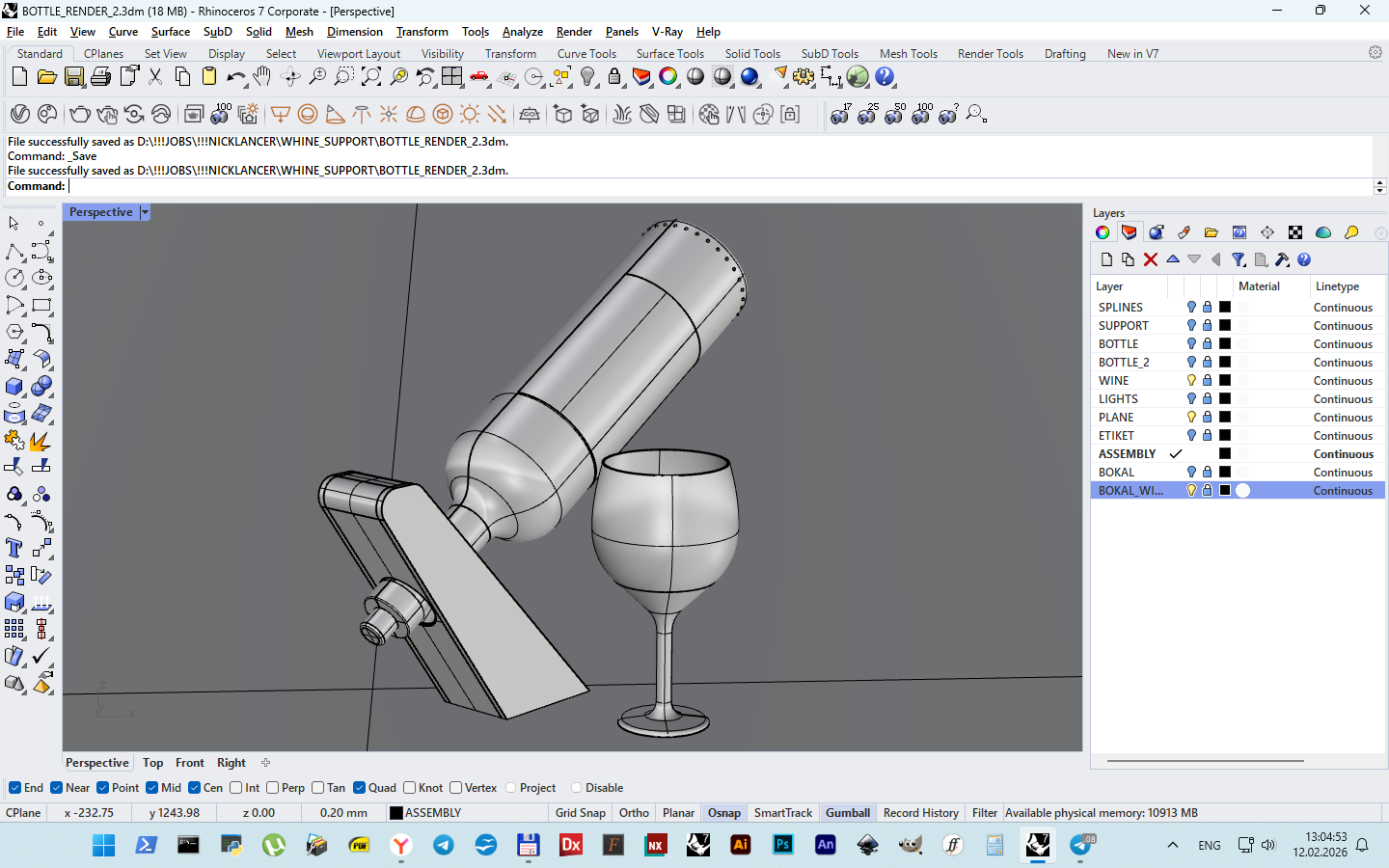Image resolution: width=1389 pixels, height=868 pixels.
Task: Open the Perspective viewport title dropdown arrow
Action: pos(145,212)
